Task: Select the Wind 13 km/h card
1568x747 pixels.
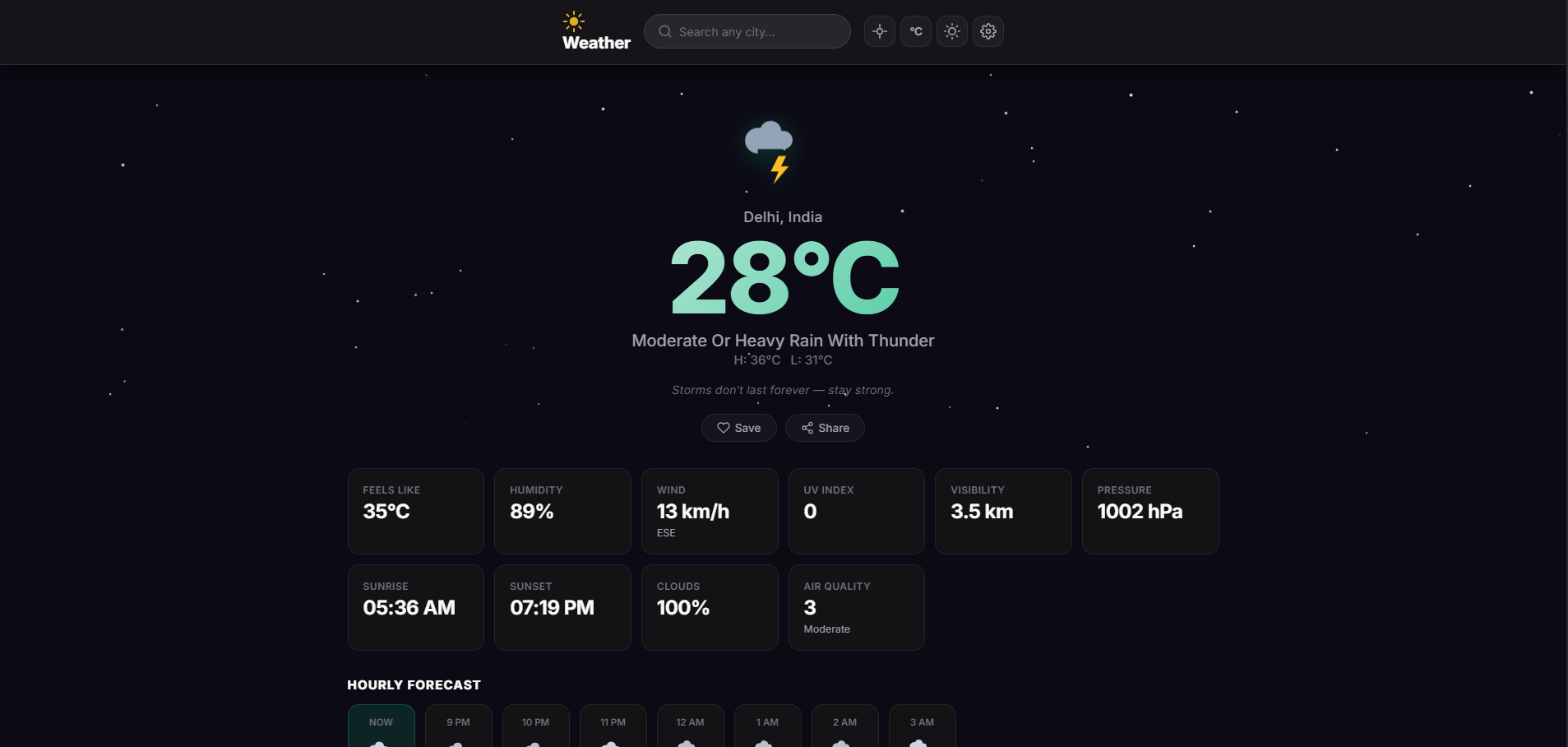Action: [710, 511]
